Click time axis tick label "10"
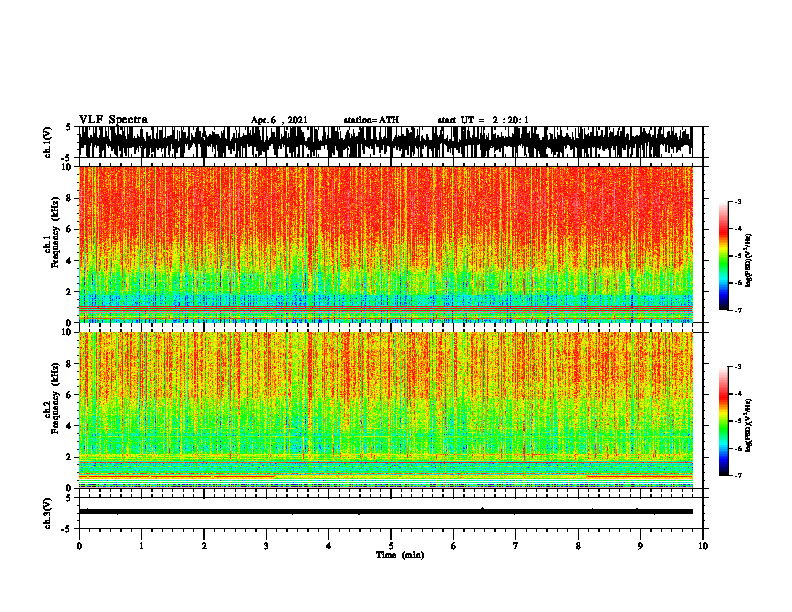Image resolution: width=792 pixels, height=612 pixels. pyautogui.click(x=703, y=546)
